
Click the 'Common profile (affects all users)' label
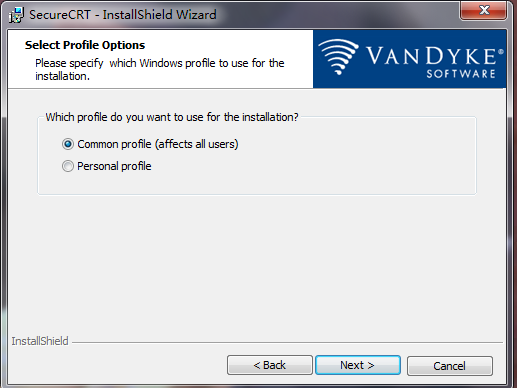pos(158,144)
